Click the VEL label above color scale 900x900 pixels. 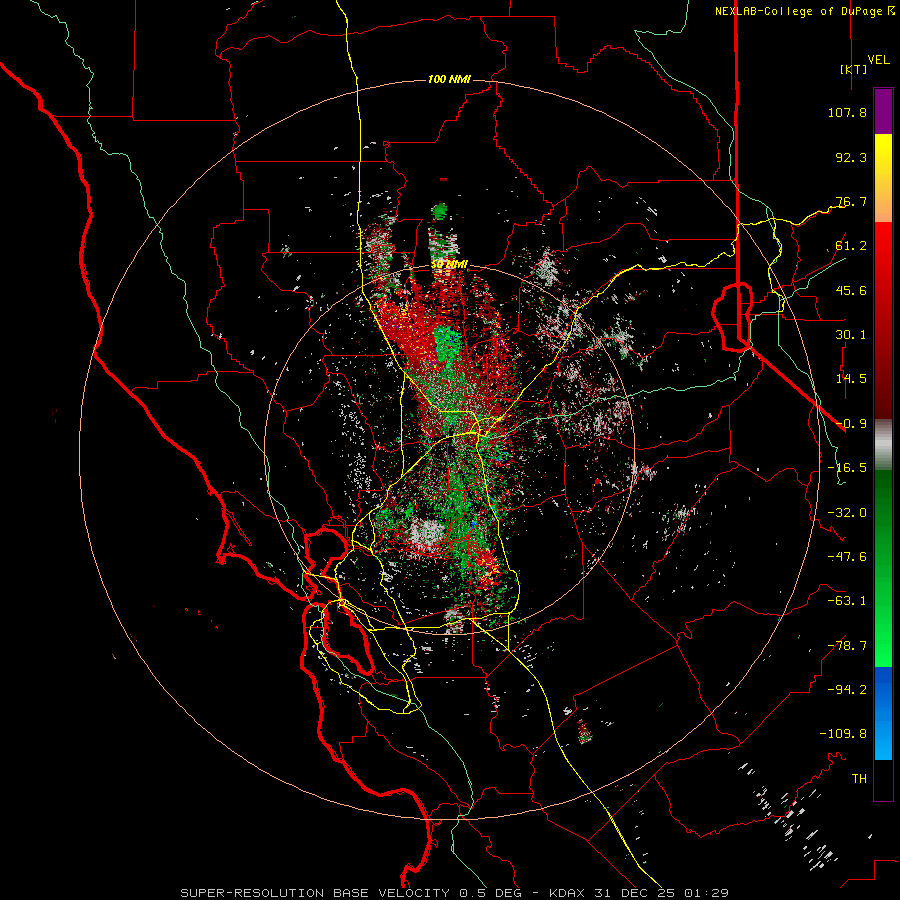[879, 60]
